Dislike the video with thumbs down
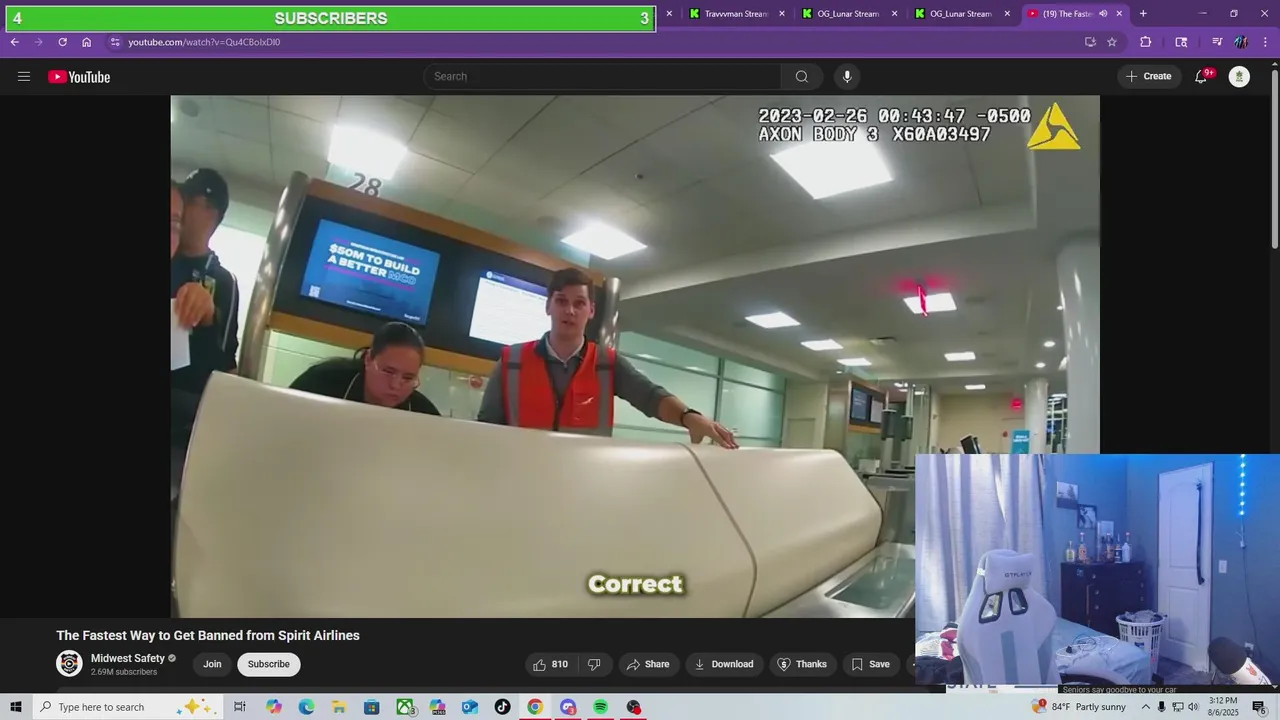Screen dimensions: 1280x720 pyautogui.click(x=594, y=664)
